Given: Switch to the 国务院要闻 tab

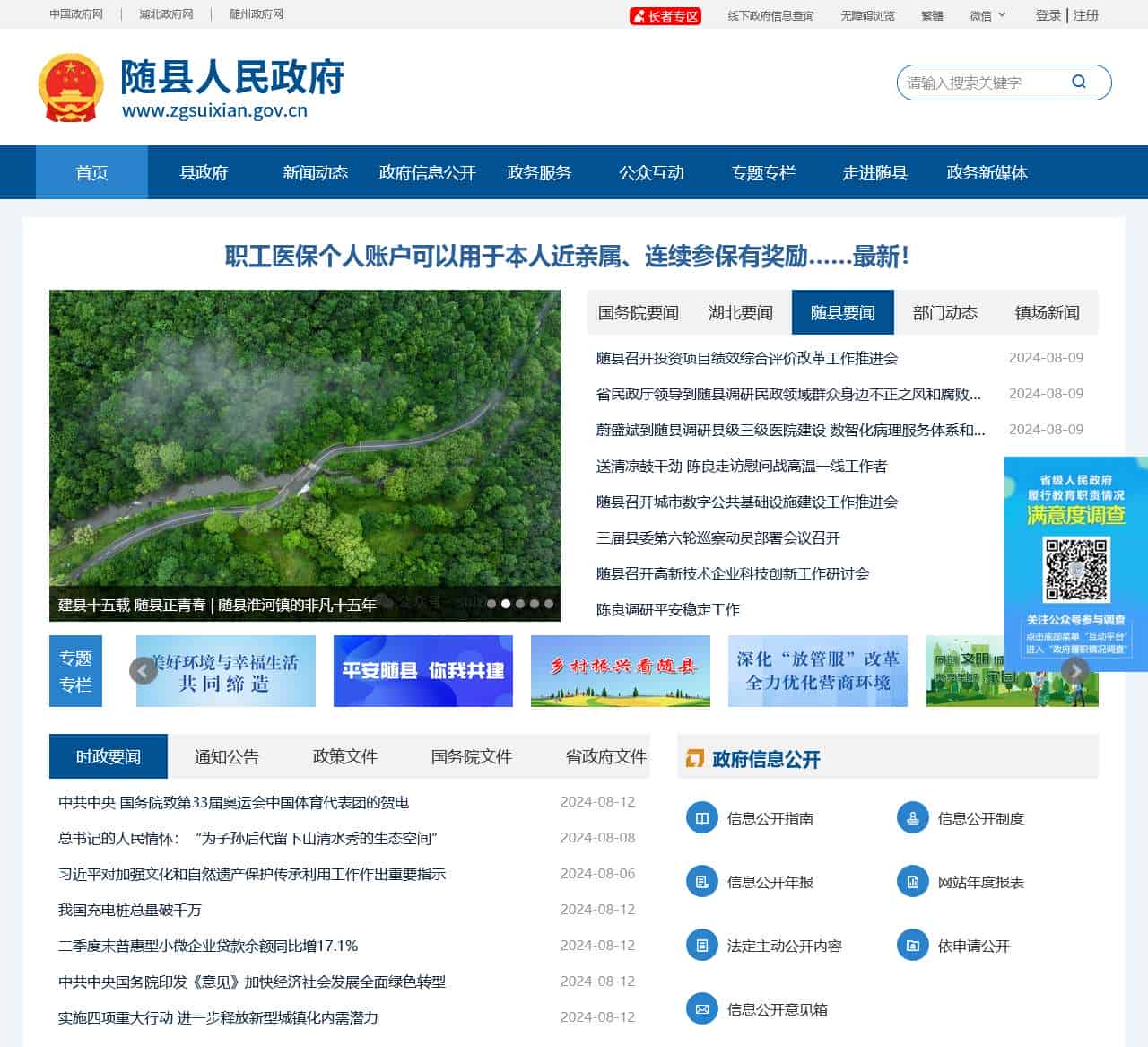Looking at the screenshot, I should pos(639,312).
